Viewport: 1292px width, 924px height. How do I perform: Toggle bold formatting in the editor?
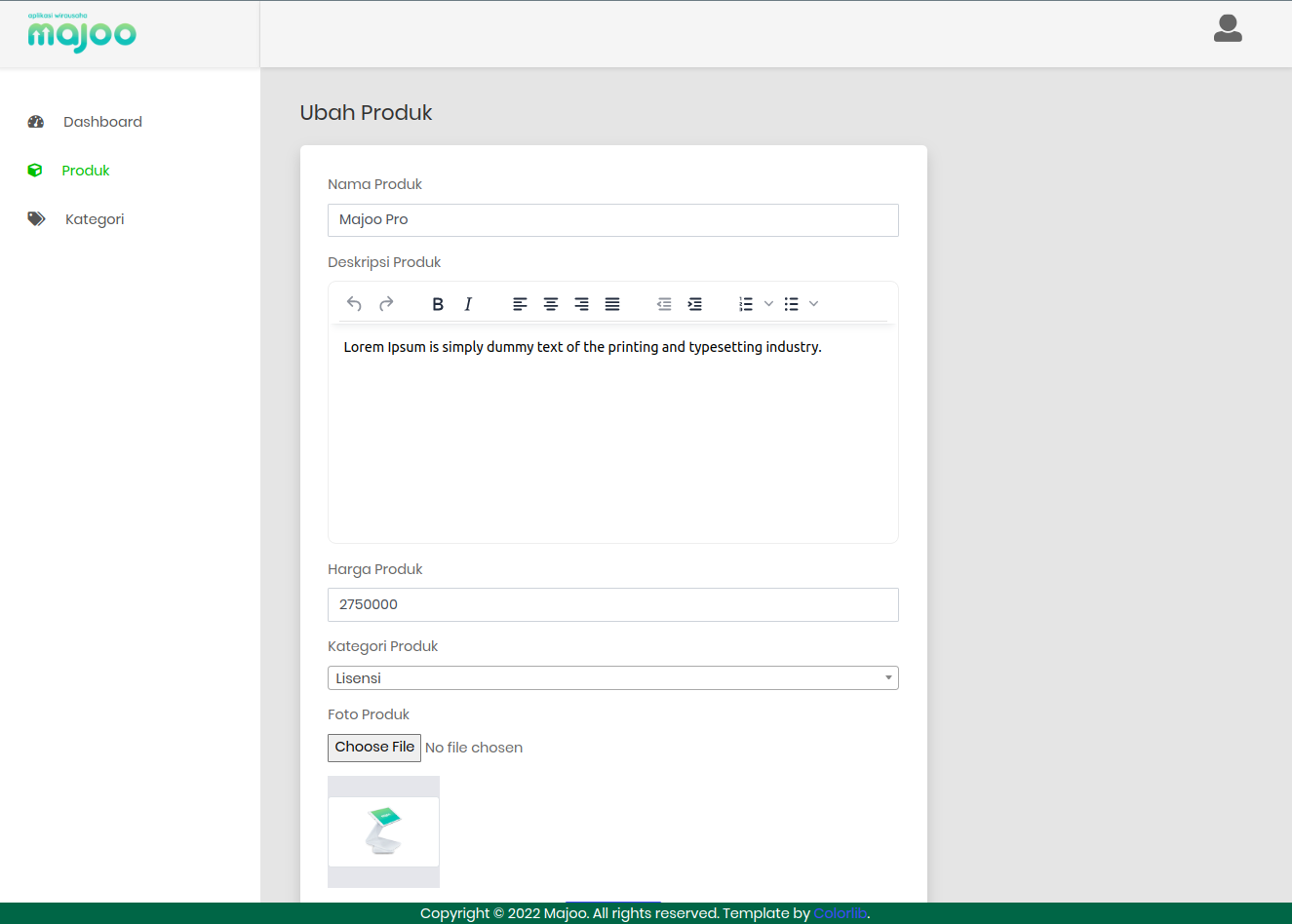pos(438,304)
